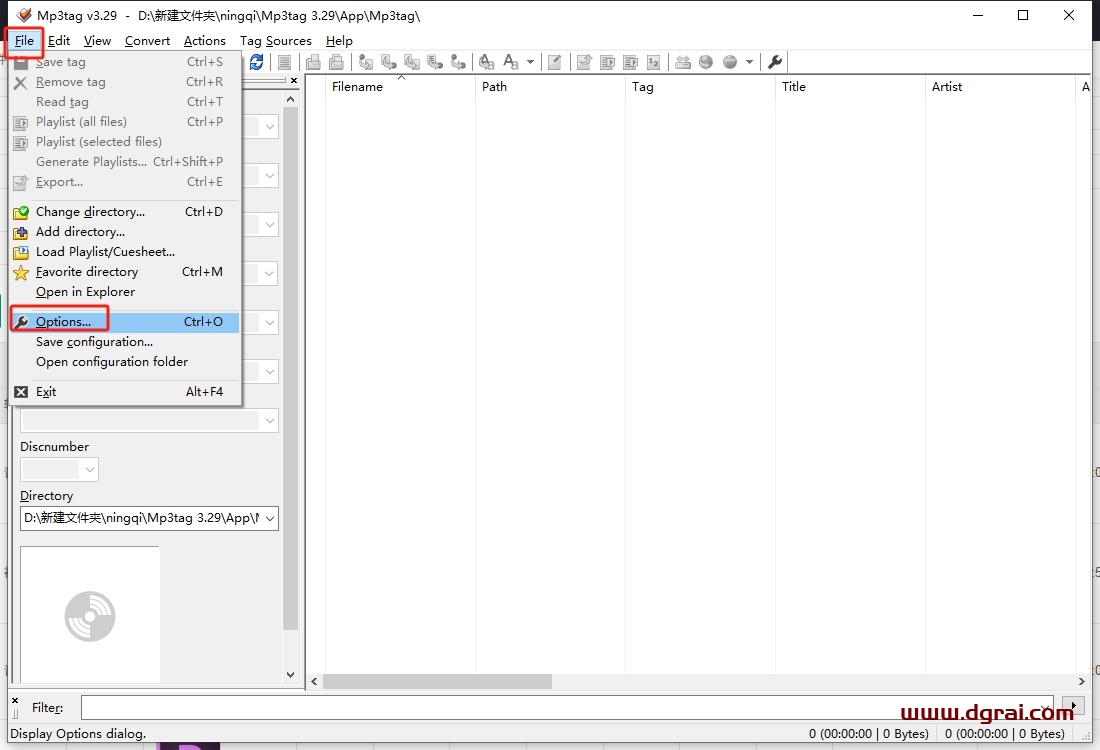
Task: Expand the panel dropdown arrow beside Playlist (all files)
Action: click(x=269, y=127)
